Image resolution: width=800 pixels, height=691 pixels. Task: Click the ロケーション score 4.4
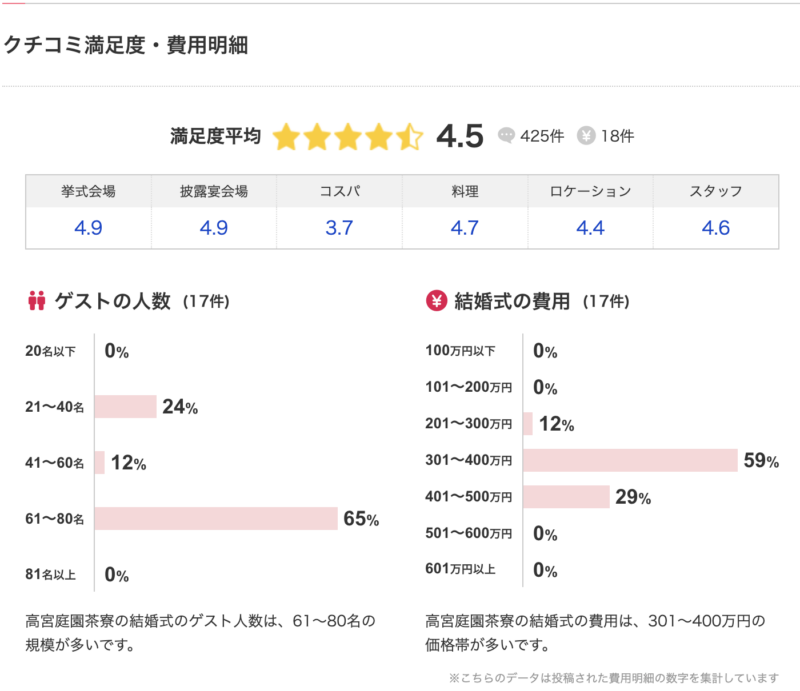(590, 228)
